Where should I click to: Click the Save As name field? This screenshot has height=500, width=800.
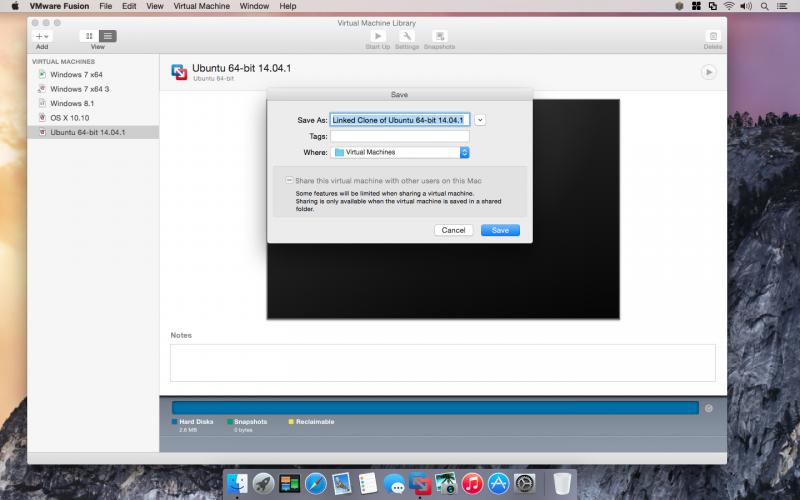tap(399, 120)
